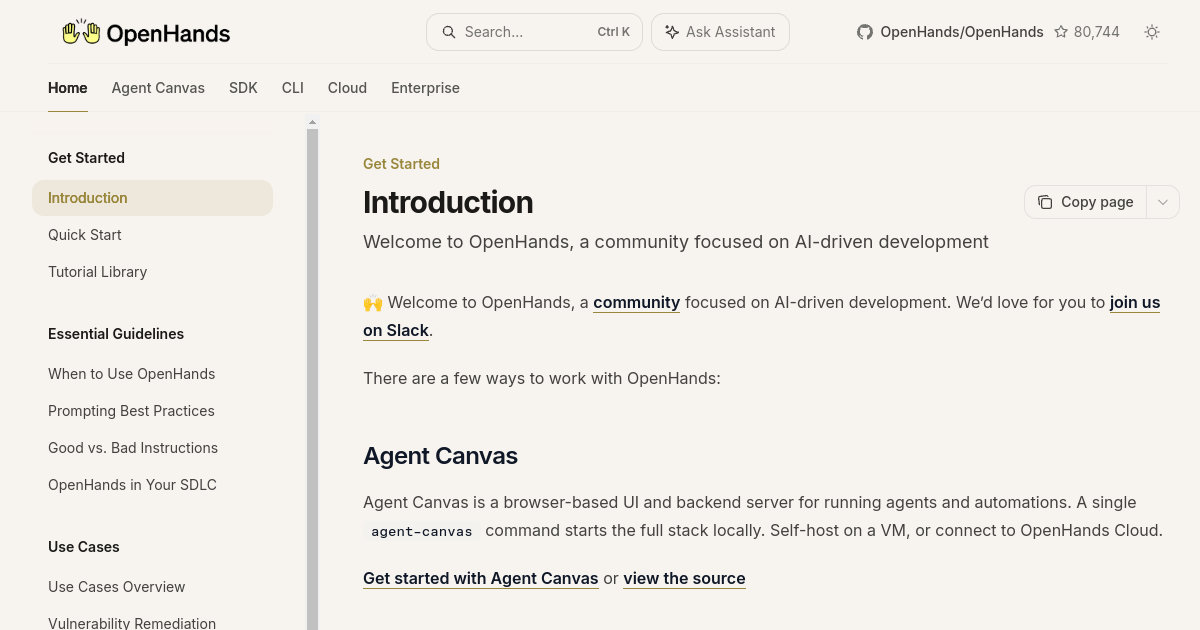Click the star icon beside 80,744
Image resolution: width=1200 pixels, height=630 pixels.
pos(1061,32)
